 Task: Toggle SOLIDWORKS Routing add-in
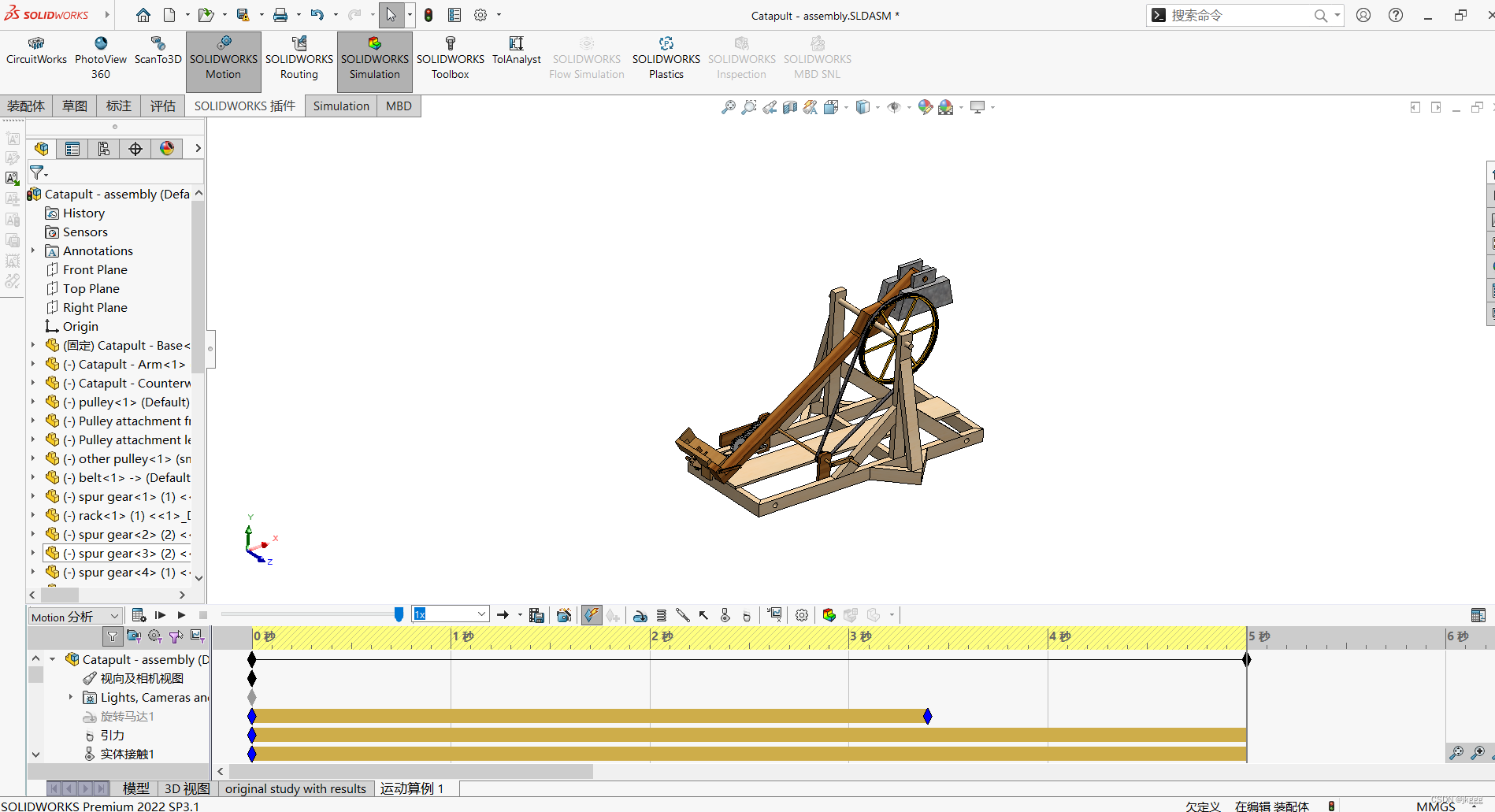[299, 57]
